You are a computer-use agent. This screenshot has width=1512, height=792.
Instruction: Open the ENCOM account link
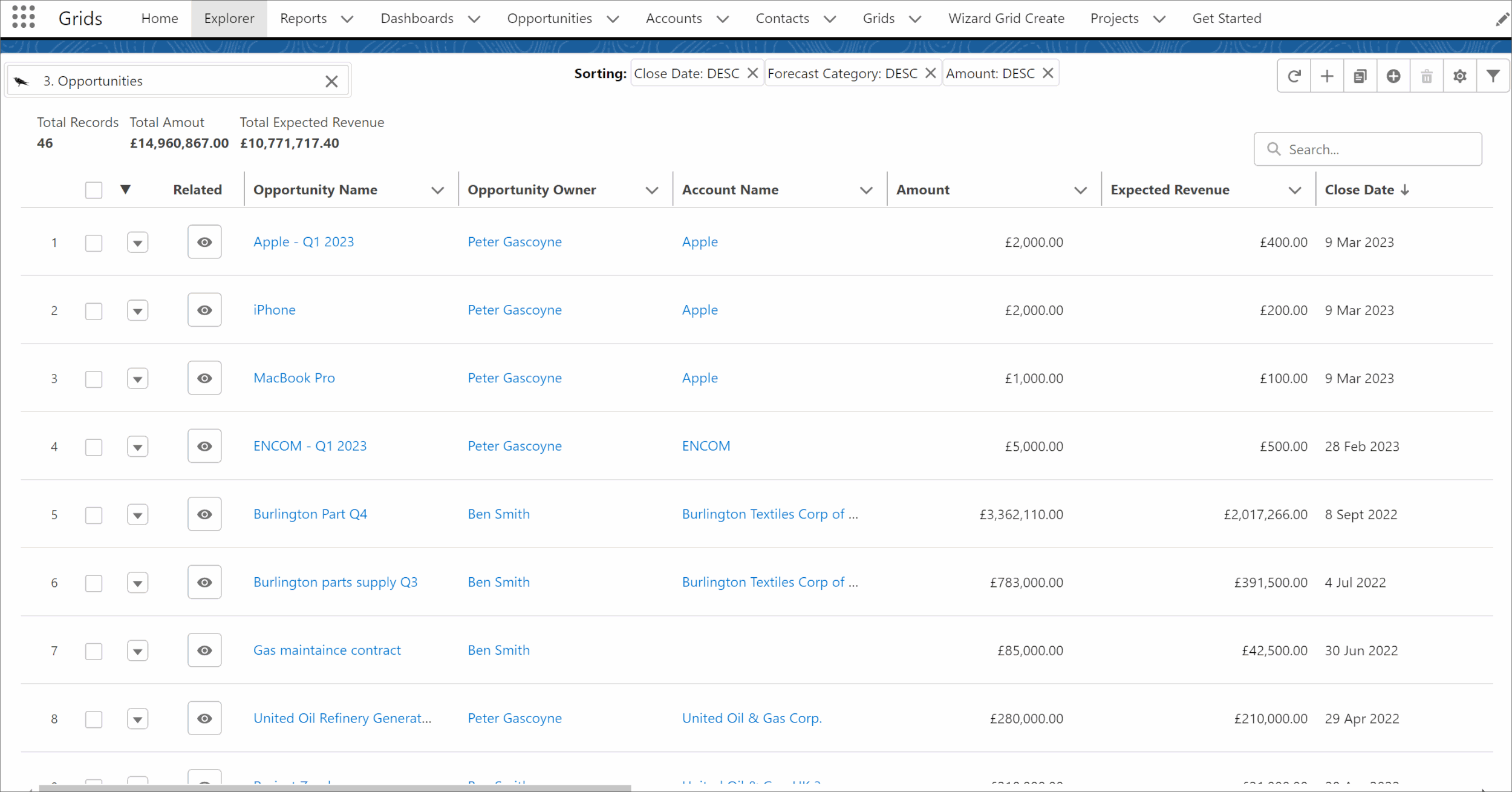click(x=706, y=446)
